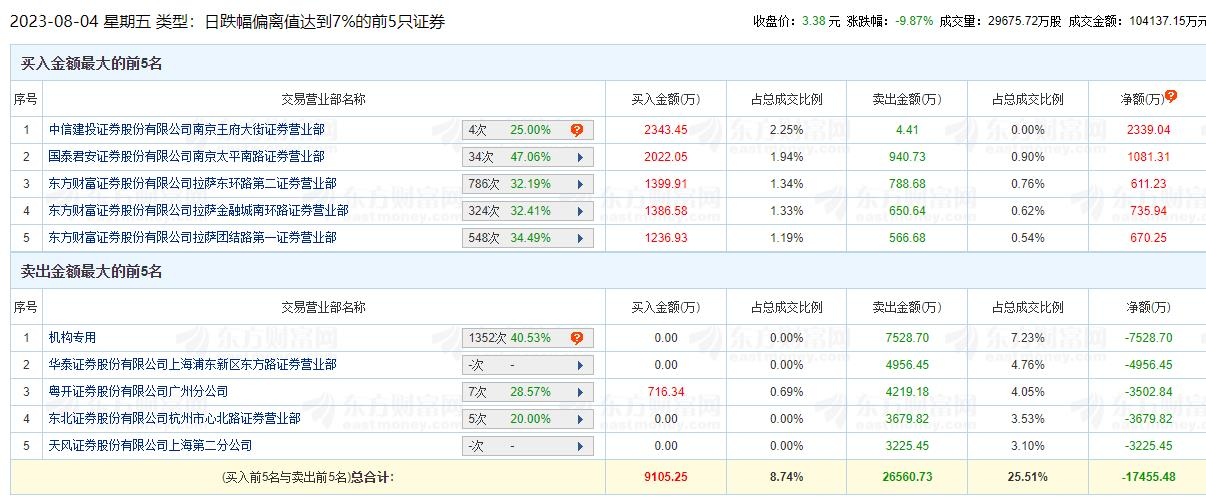The image size is (1206, 500).
Task: Click orange question icon in 机构专用 row
Action: [576, 338]
